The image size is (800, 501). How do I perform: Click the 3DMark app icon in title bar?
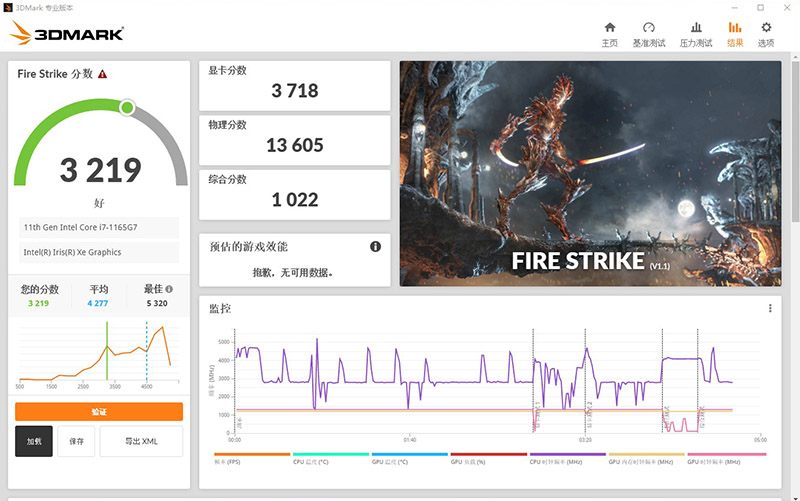[x=8, y=8]
